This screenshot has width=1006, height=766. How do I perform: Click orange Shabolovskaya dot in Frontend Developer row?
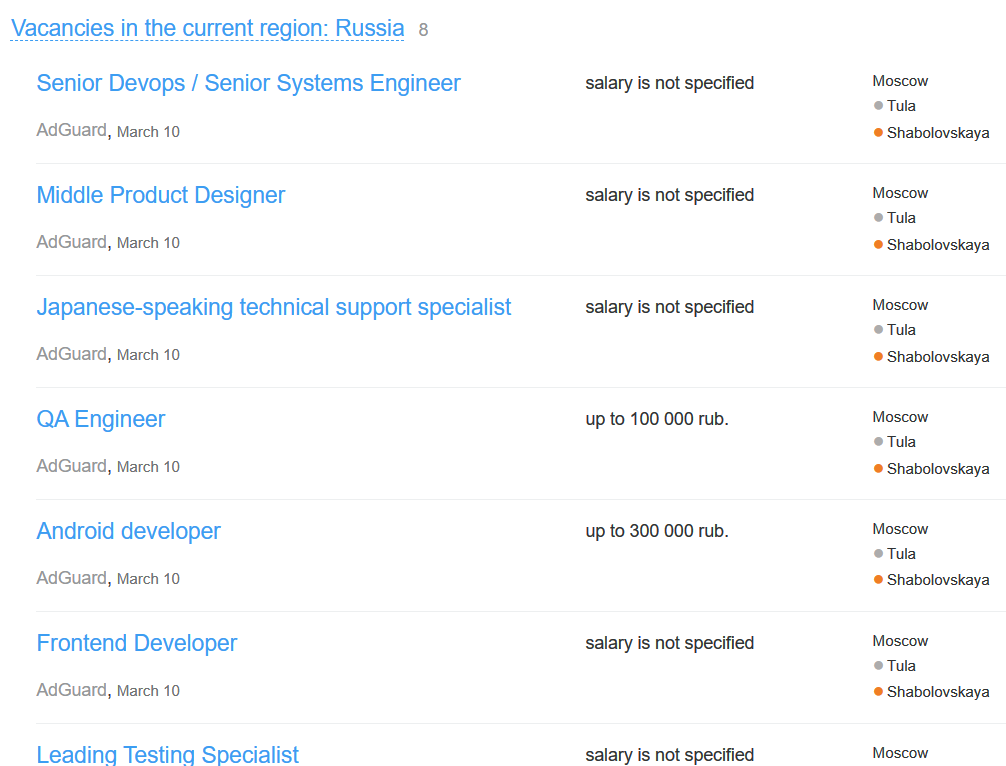point(878,692)
